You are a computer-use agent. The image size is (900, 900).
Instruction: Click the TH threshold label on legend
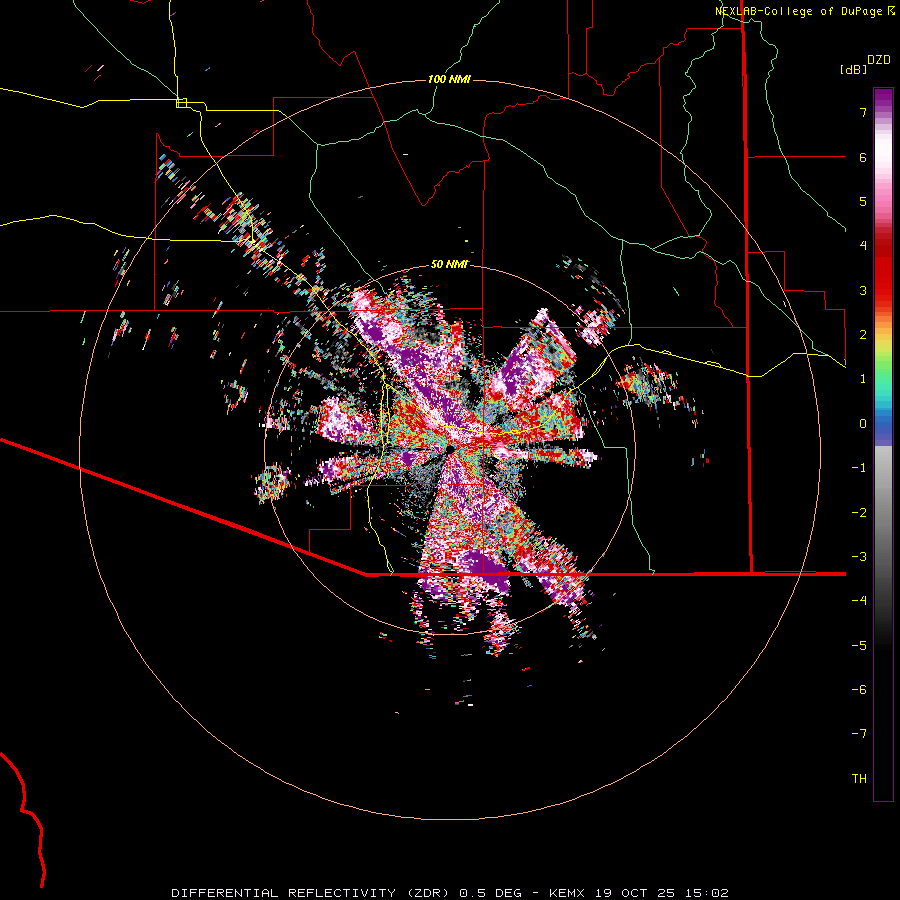859,779
